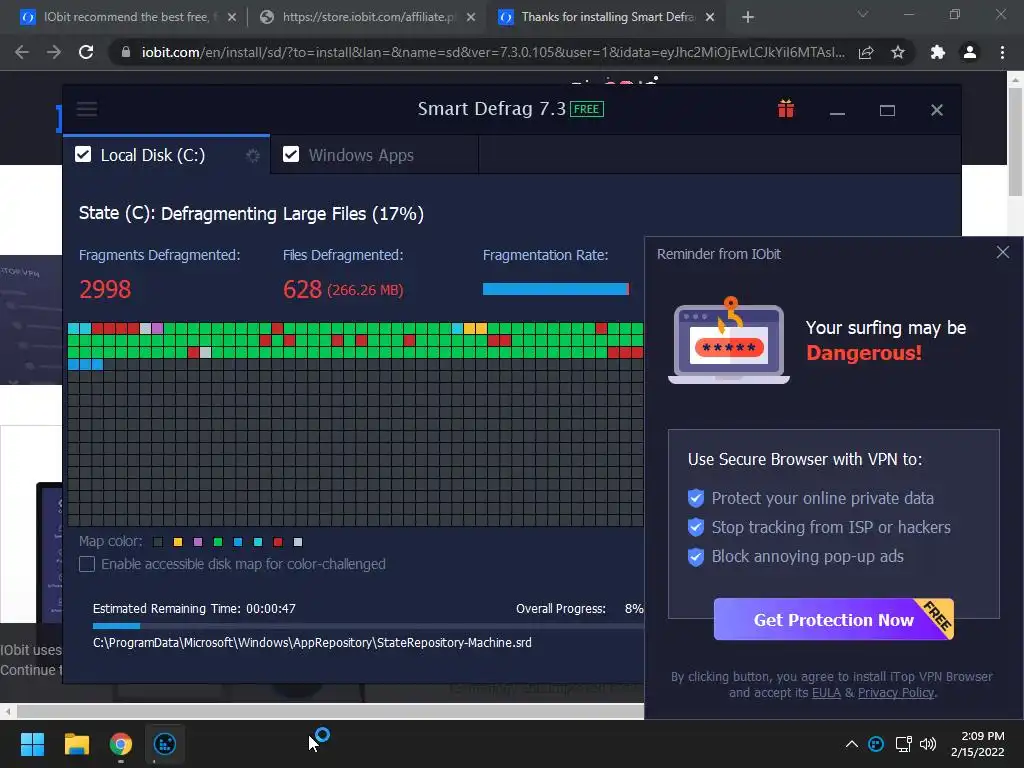This screenshot has width=1024, height=768.
Task: Switch to 'IObit recommend the best free' tab
Action: point(126,17)
